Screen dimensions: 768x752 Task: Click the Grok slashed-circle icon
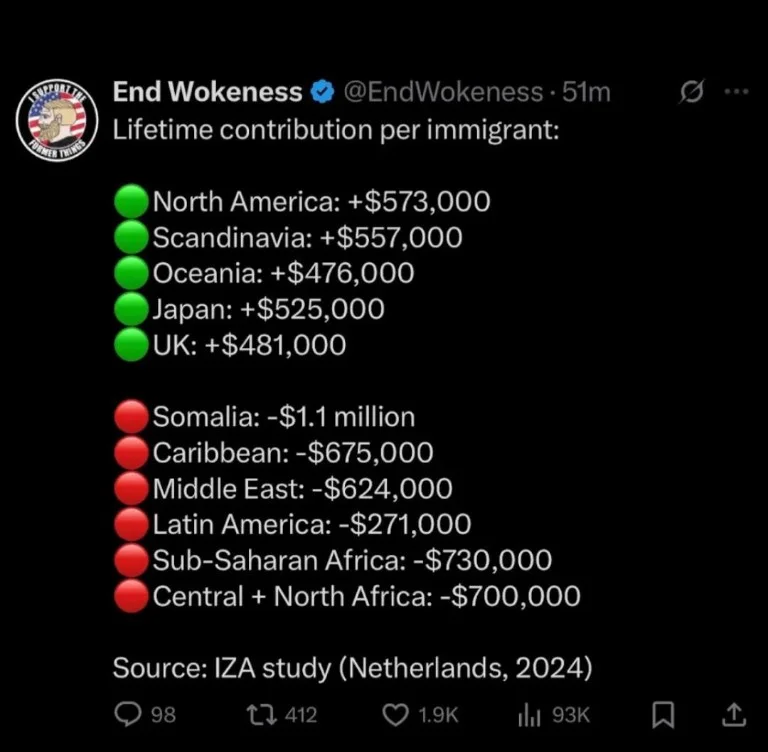(690, 92)
